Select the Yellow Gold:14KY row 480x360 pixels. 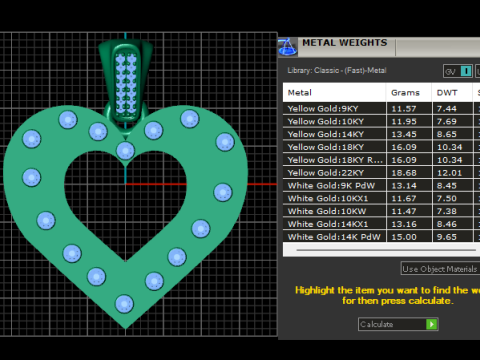(x=381, y=134)
